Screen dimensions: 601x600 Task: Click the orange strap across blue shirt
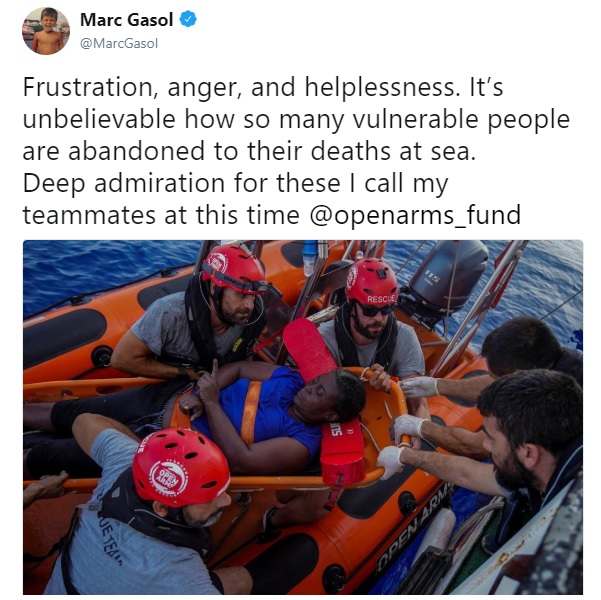click(x=251, y=412)
